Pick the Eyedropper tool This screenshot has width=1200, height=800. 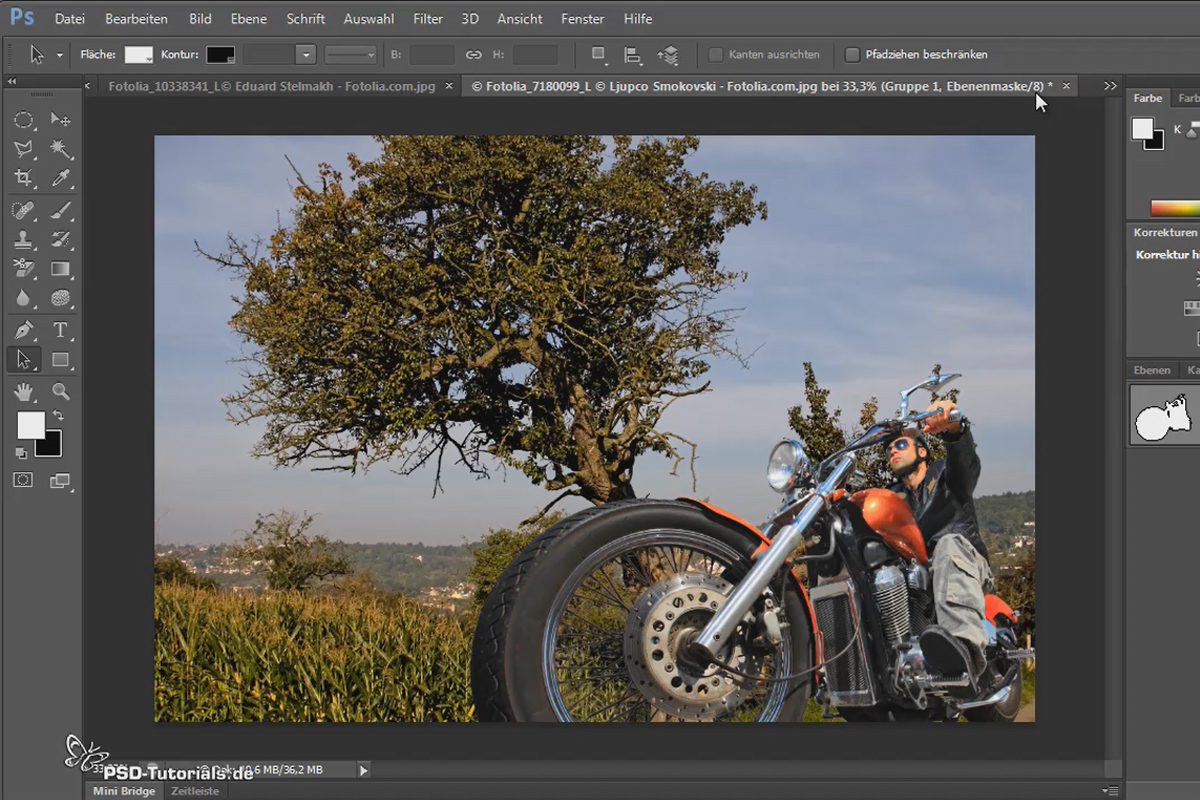tap(60, 178)
